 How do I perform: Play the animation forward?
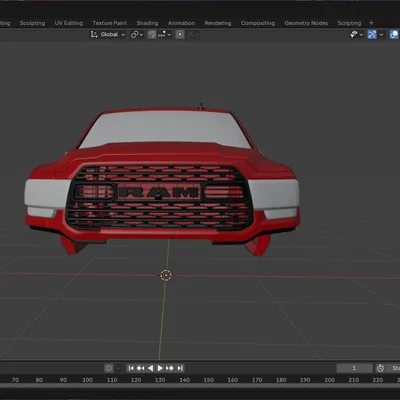coord(160,368)
